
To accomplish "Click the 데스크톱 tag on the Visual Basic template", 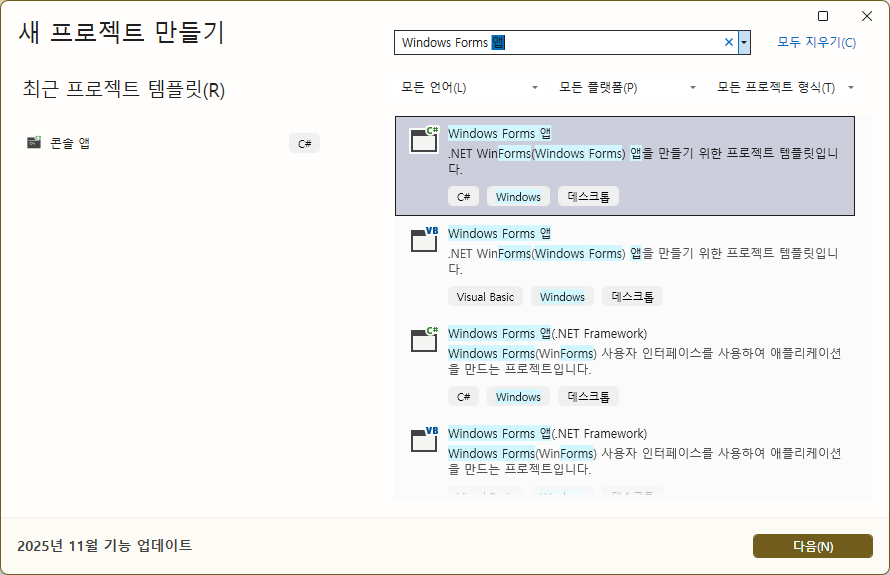I will click(632, 296).
